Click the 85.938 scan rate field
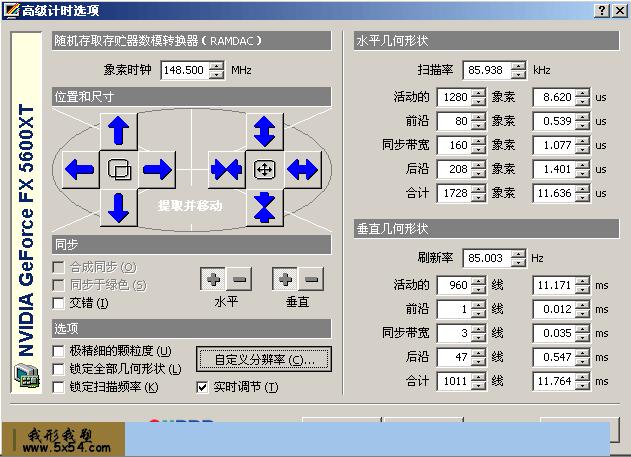 487,70
